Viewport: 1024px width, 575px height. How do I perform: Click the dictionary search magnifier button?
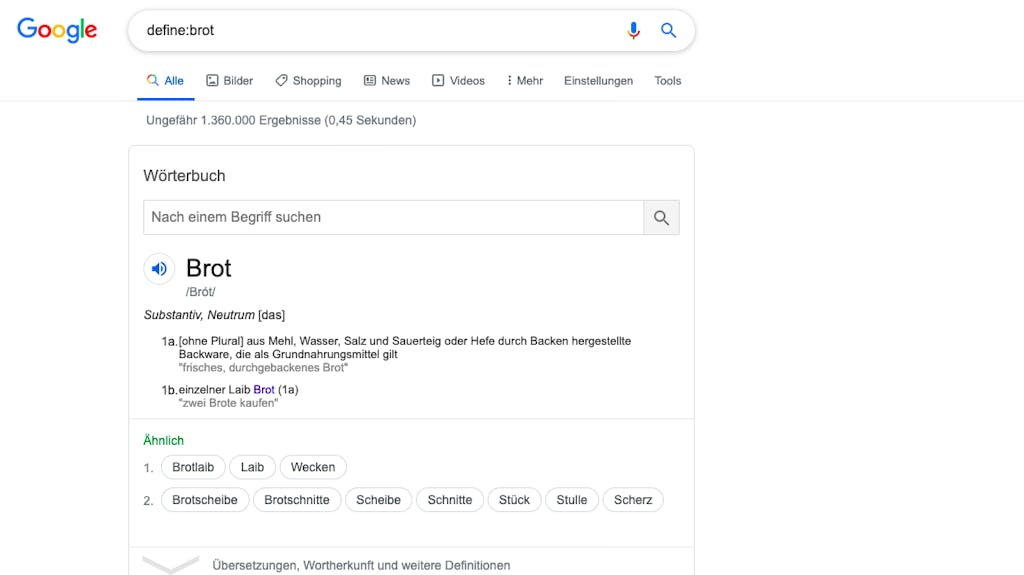[x=661, y=218]
